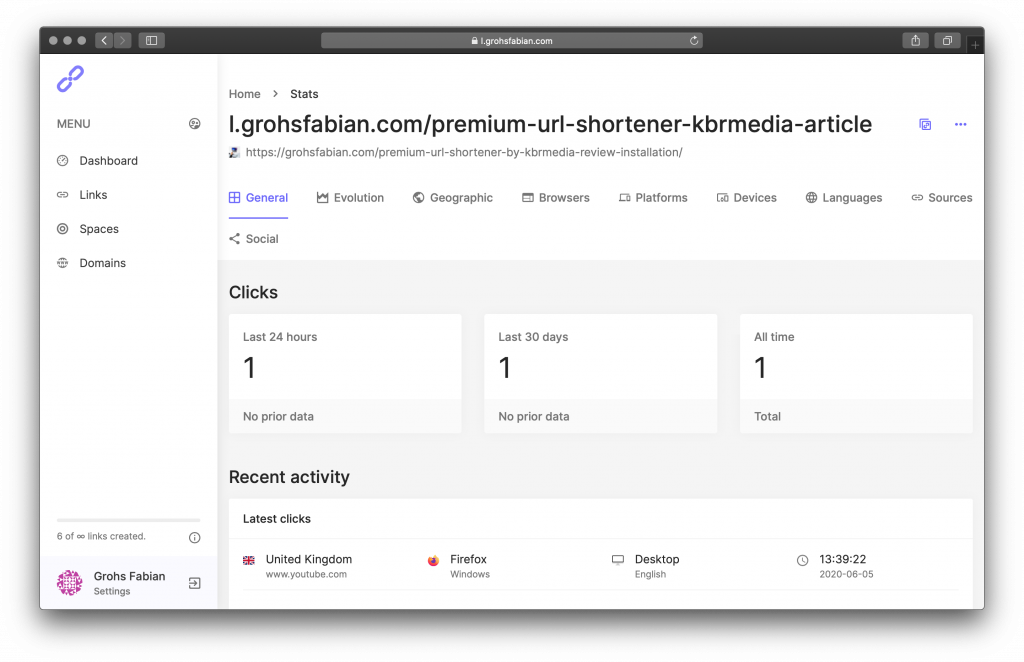Switch to the Browsers tab
The width and height of the screenshot is (1024, 662).
pyautogui.click(x=556, y=198)
